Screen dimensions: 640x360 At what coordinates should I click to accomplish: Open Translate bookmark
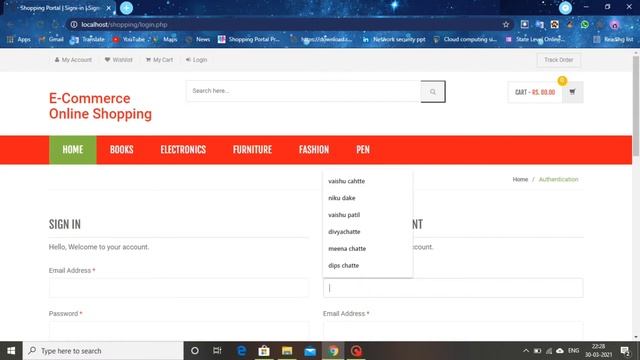point(88,39)
